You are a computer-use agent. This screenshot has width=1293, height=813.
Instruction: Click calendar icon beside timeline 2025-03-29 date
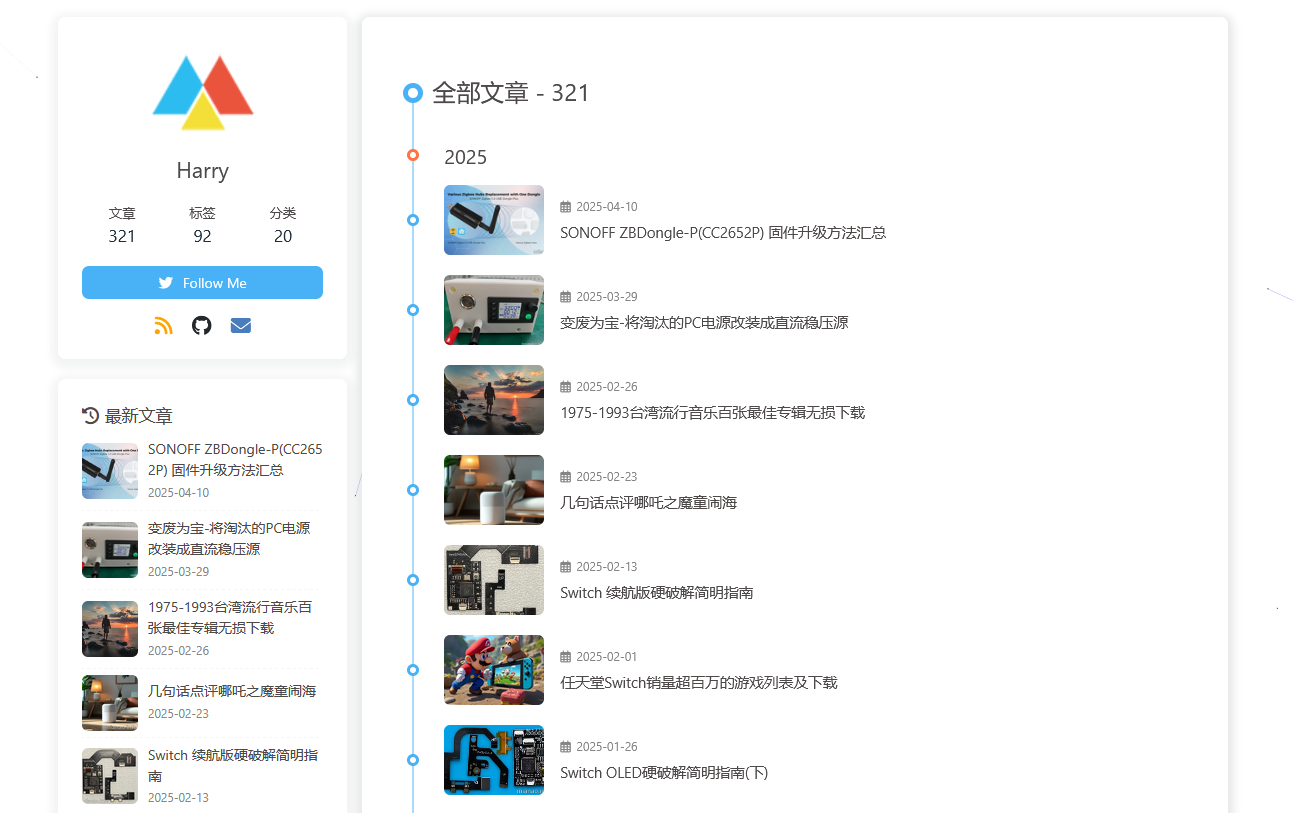(x=566, y=297)
